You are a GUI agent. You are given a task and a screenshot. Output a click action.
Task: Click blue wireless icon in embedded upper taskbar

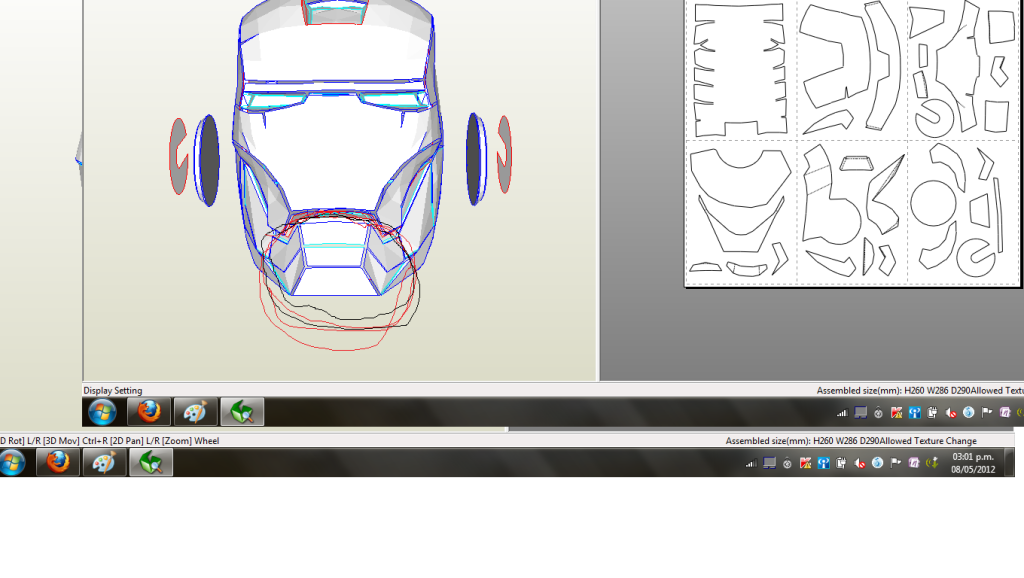click(914, 413)
